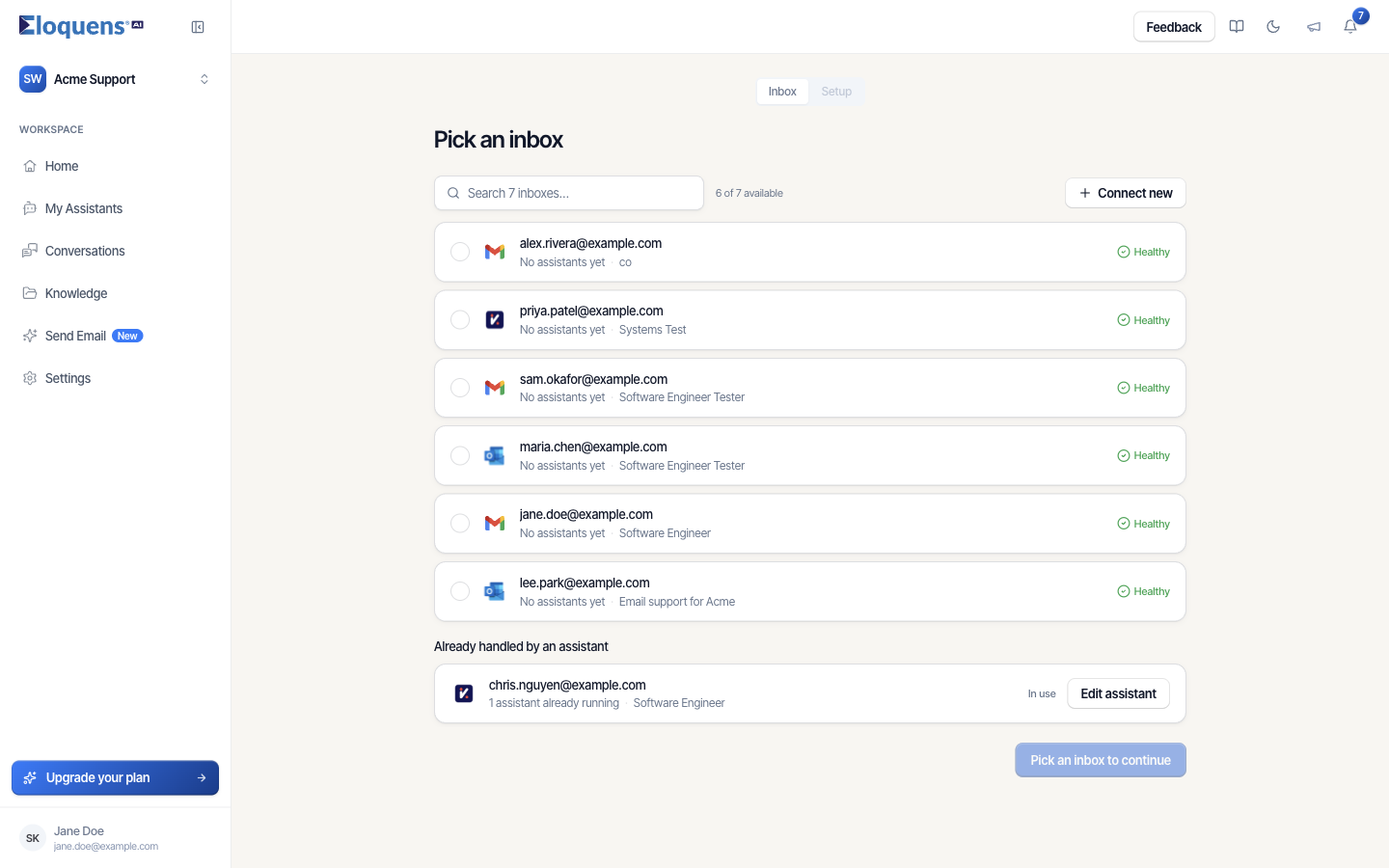Collapse the sidebar panel icon

coord(198,27)
